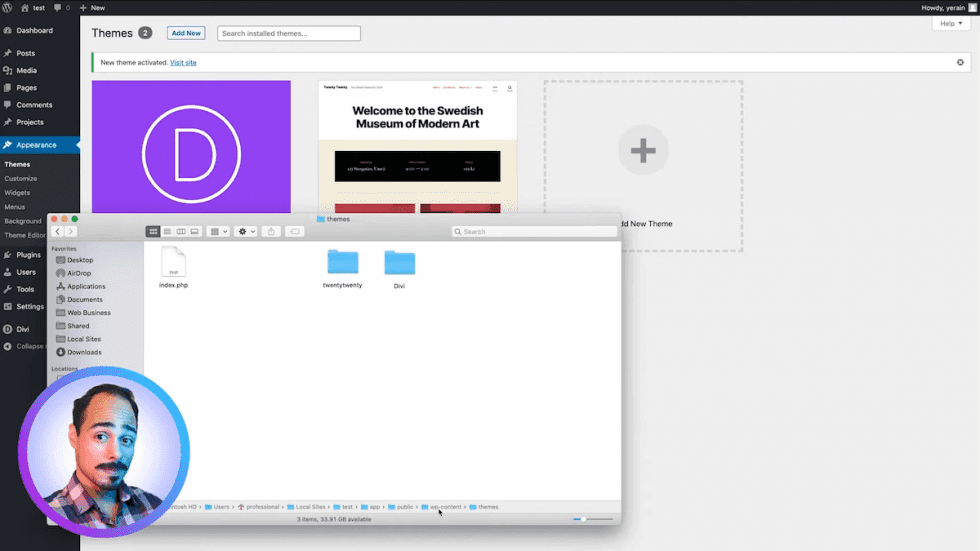Click 'public' in the Finder path bar
The width and height of the screenshot is (980, 551).
point(401,507)
